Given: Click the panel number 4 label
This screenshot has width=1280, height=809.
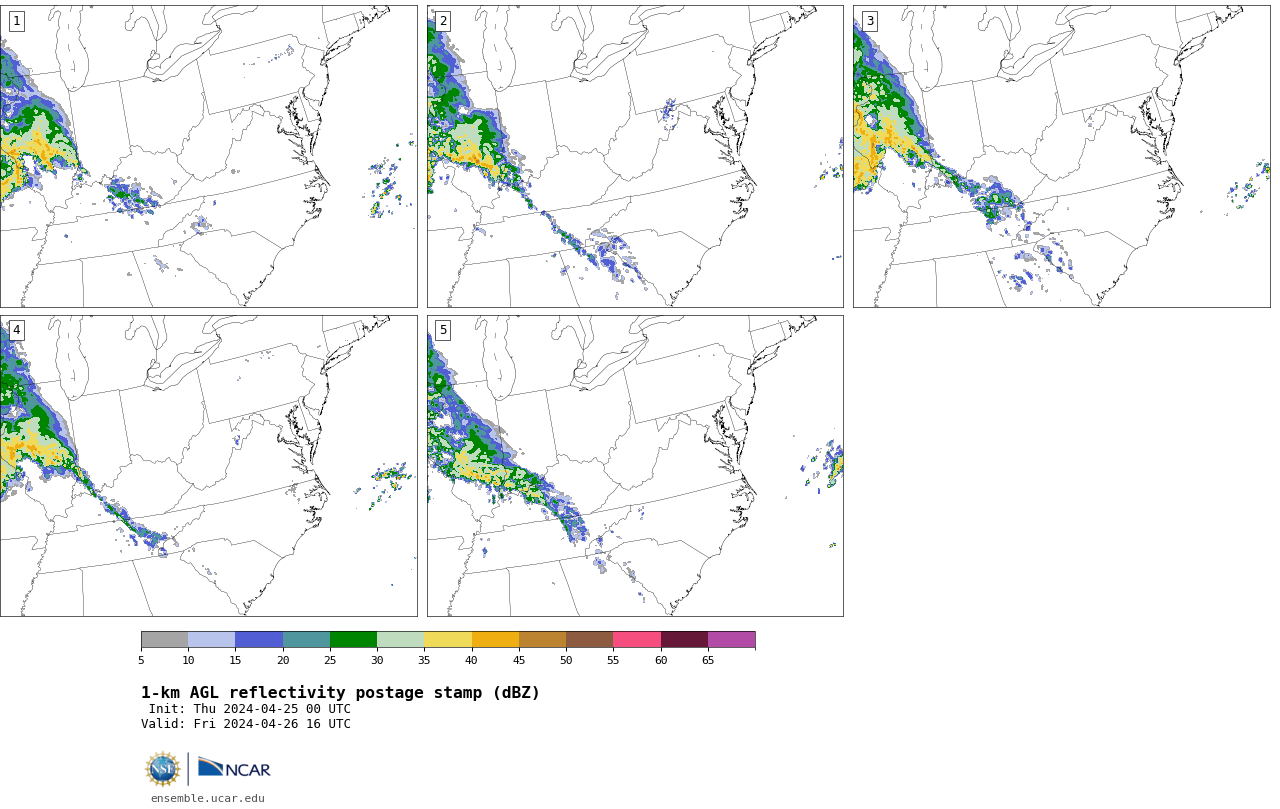Looking at the screenshot, I should pyautogui.click(x=16, y=330).
